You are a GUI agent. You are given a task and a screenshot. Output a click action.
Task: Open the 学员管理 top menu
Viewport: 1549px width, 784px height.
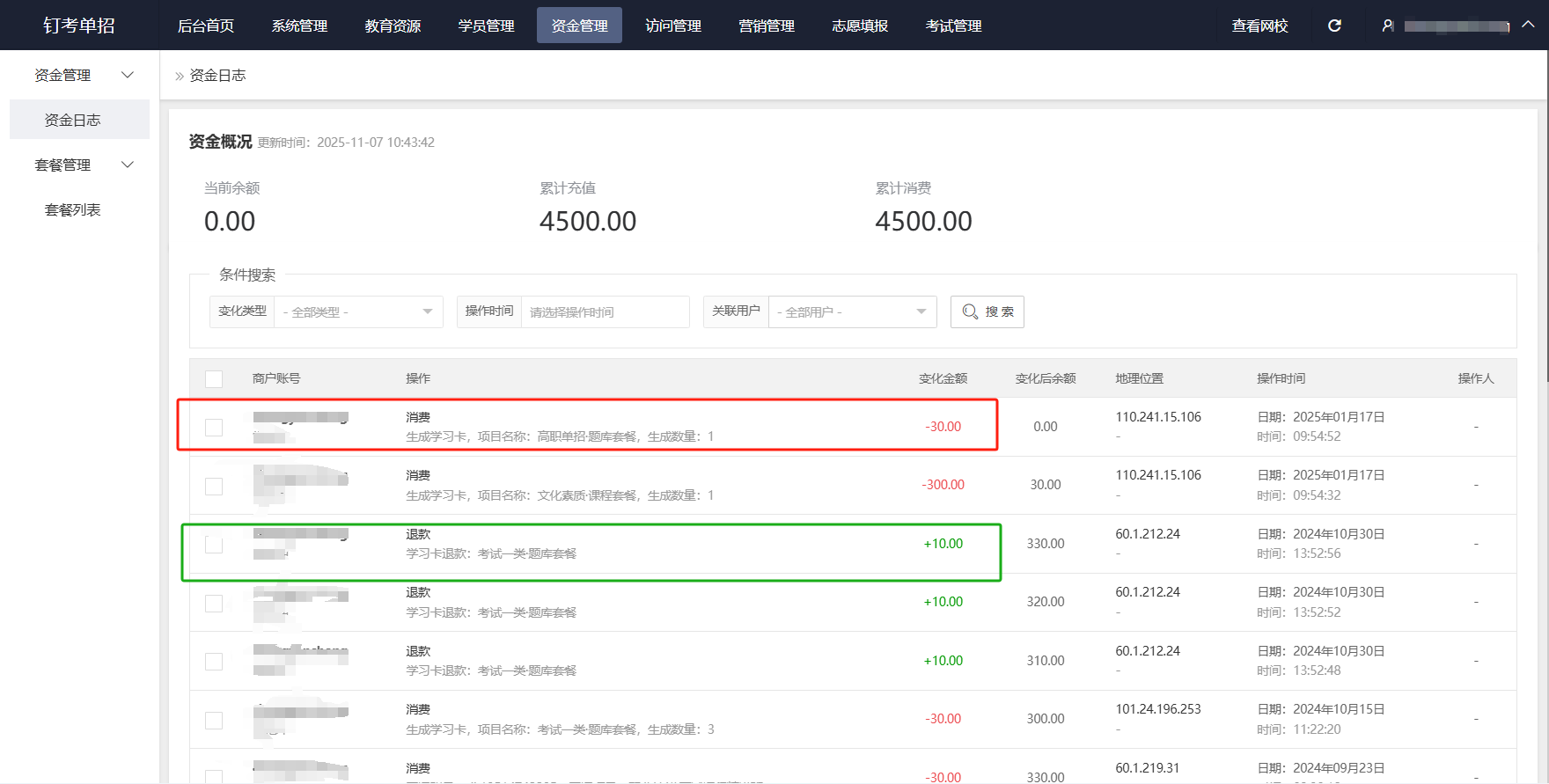click(486, 26)
